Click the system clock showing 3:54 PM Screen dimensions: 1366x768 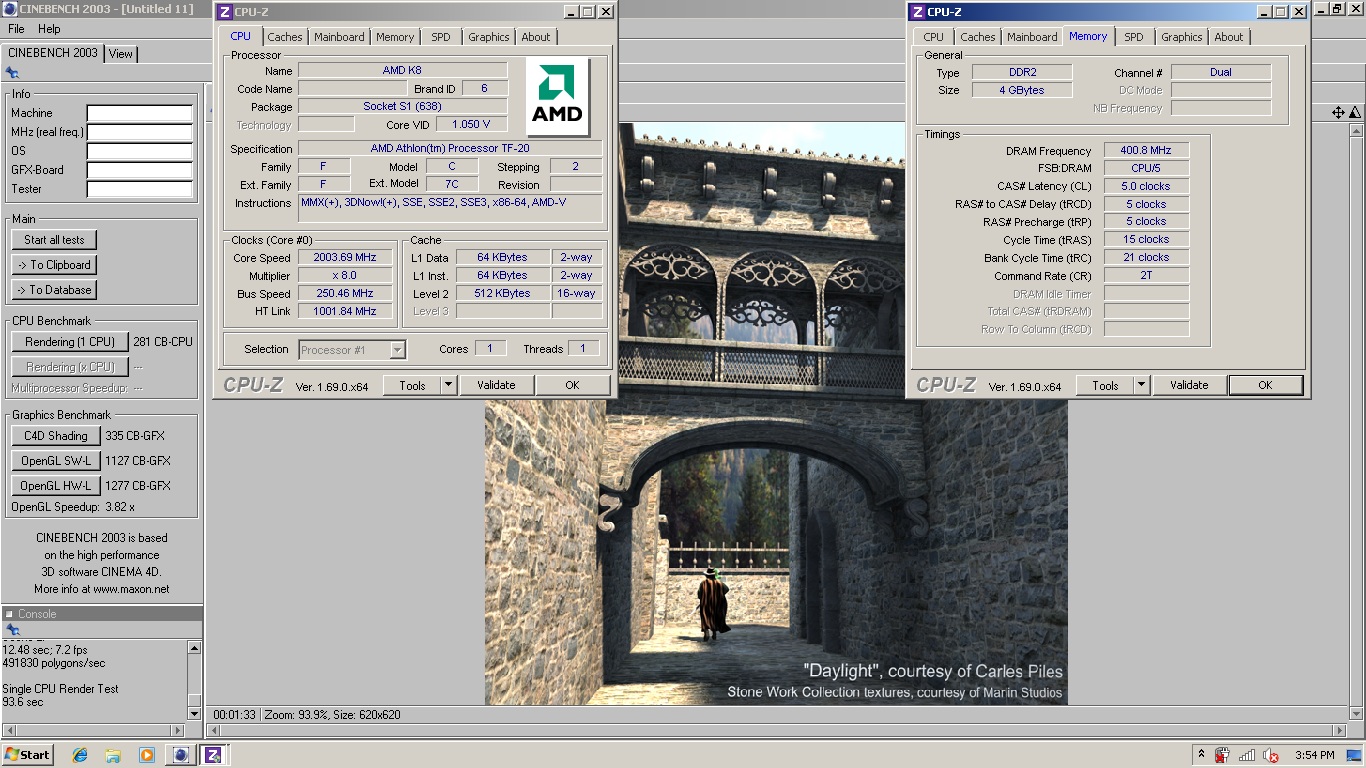click(1315, 755)
